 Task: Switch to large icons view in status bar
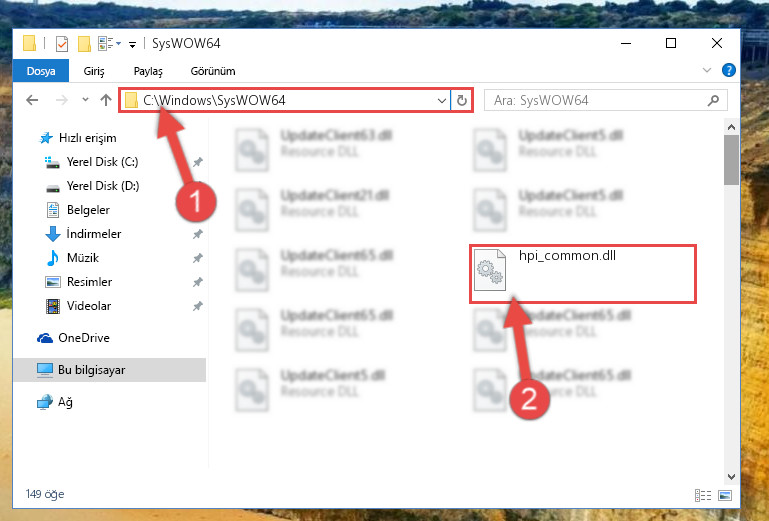[725, 495]
